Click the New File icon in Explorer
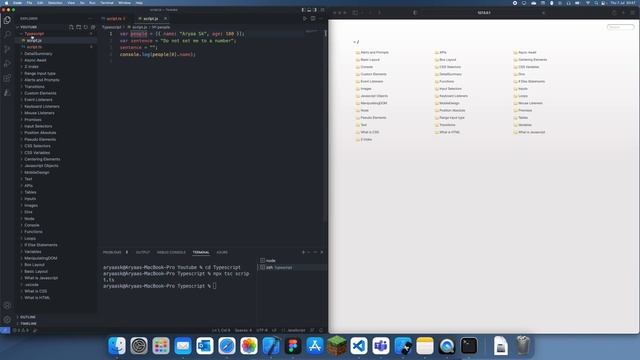Screen dimensions: 640x360 pyautogui.click(x=71, y=27)
